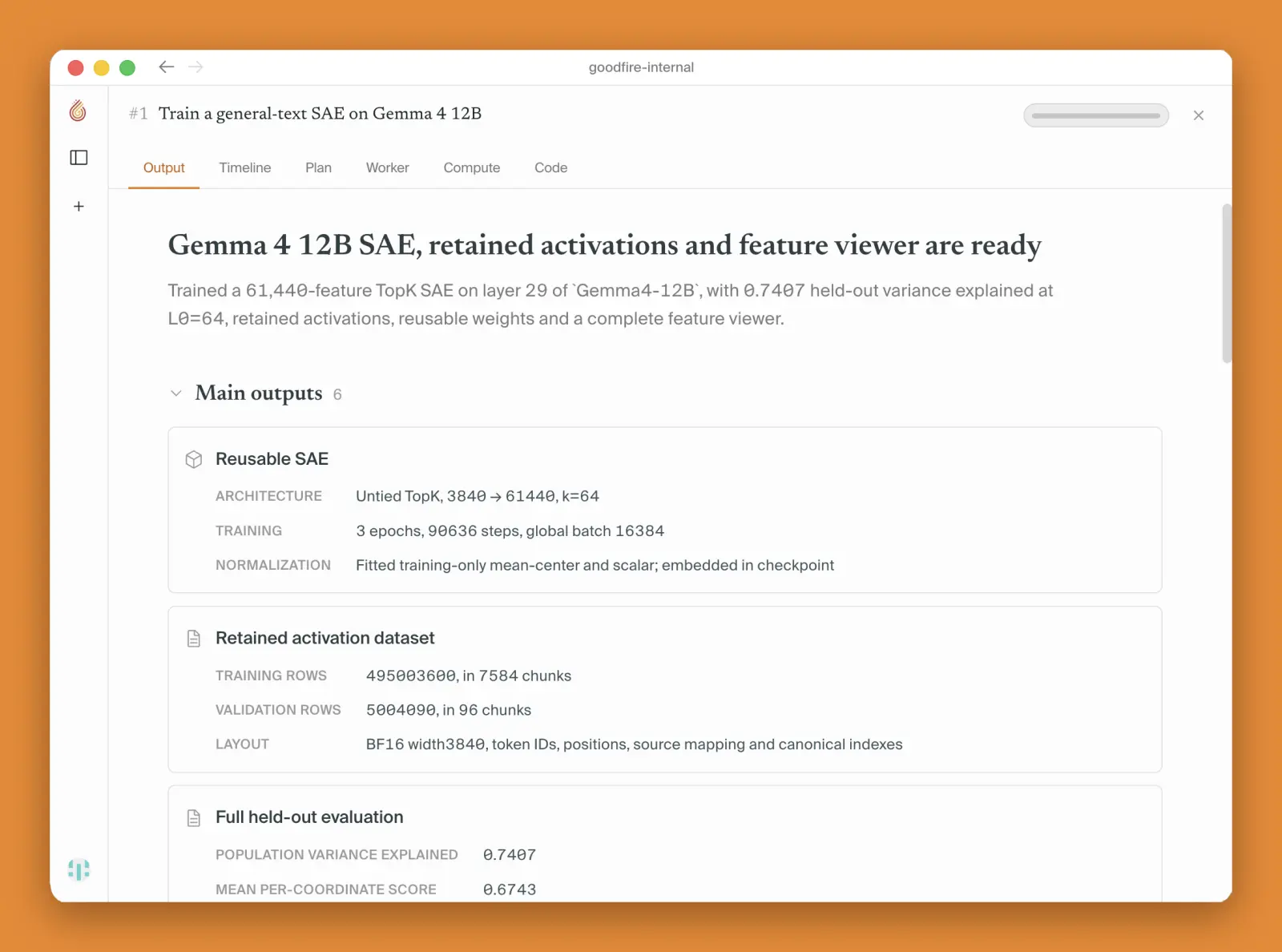
Task: Click the #1 task number
Action: 139,114
